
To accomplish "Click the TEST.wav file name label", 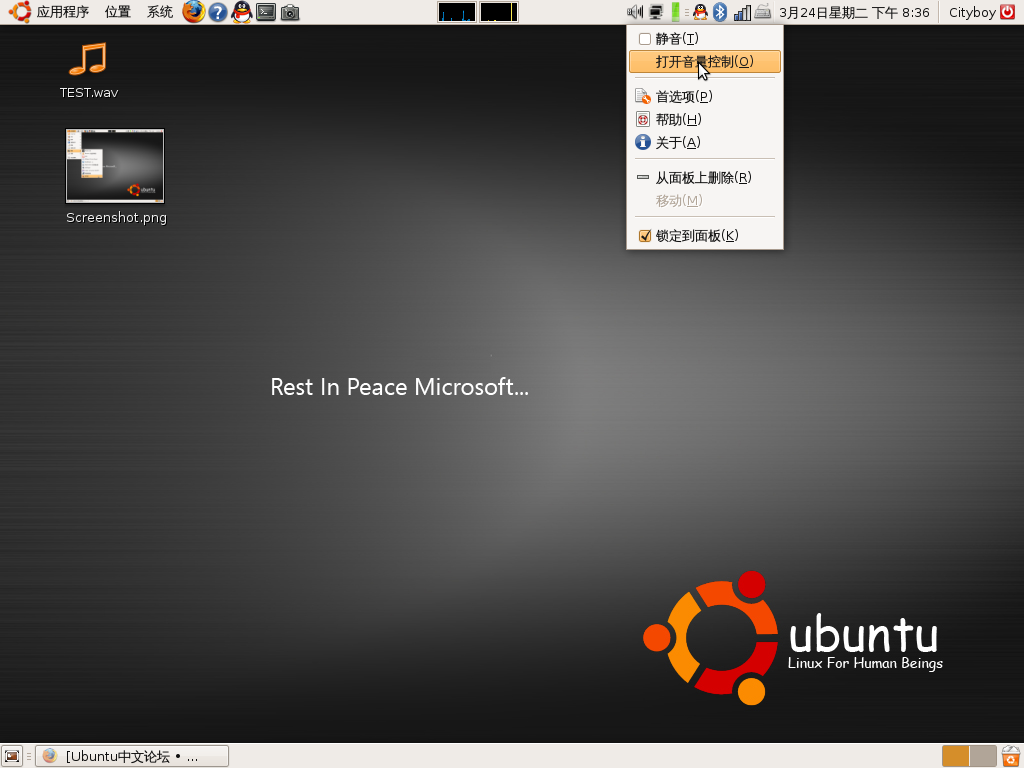I will [x=89, y=93].
